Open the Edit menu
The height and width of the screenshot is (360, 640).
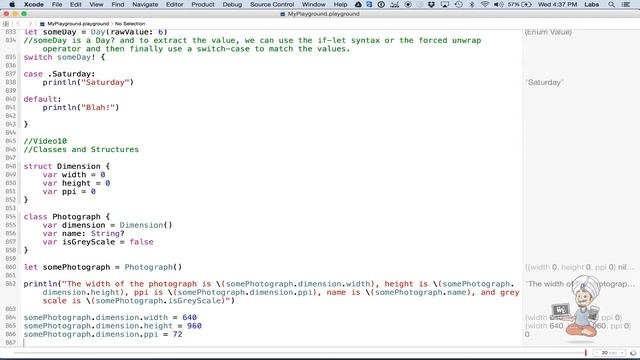tap(76, 4)
